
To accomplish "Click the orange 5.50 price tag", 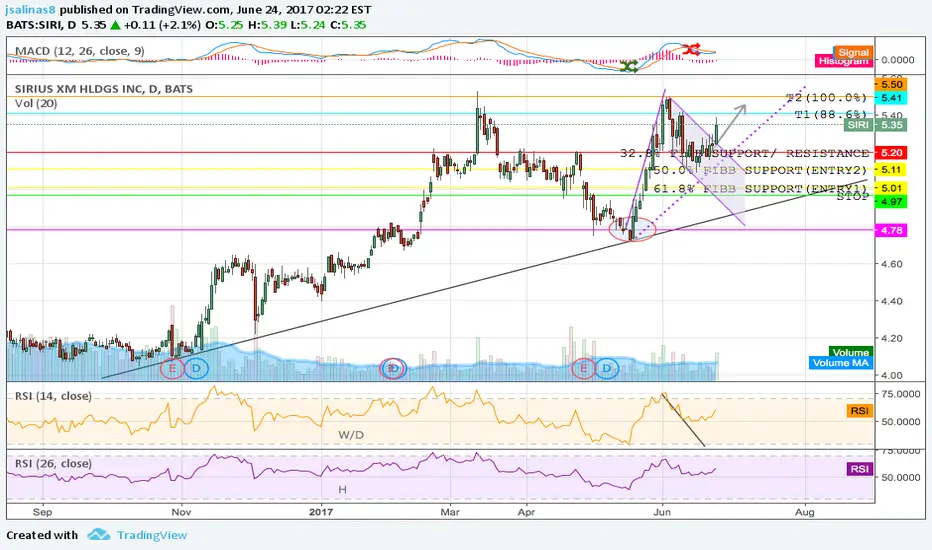I will click(x=890, y=85).
